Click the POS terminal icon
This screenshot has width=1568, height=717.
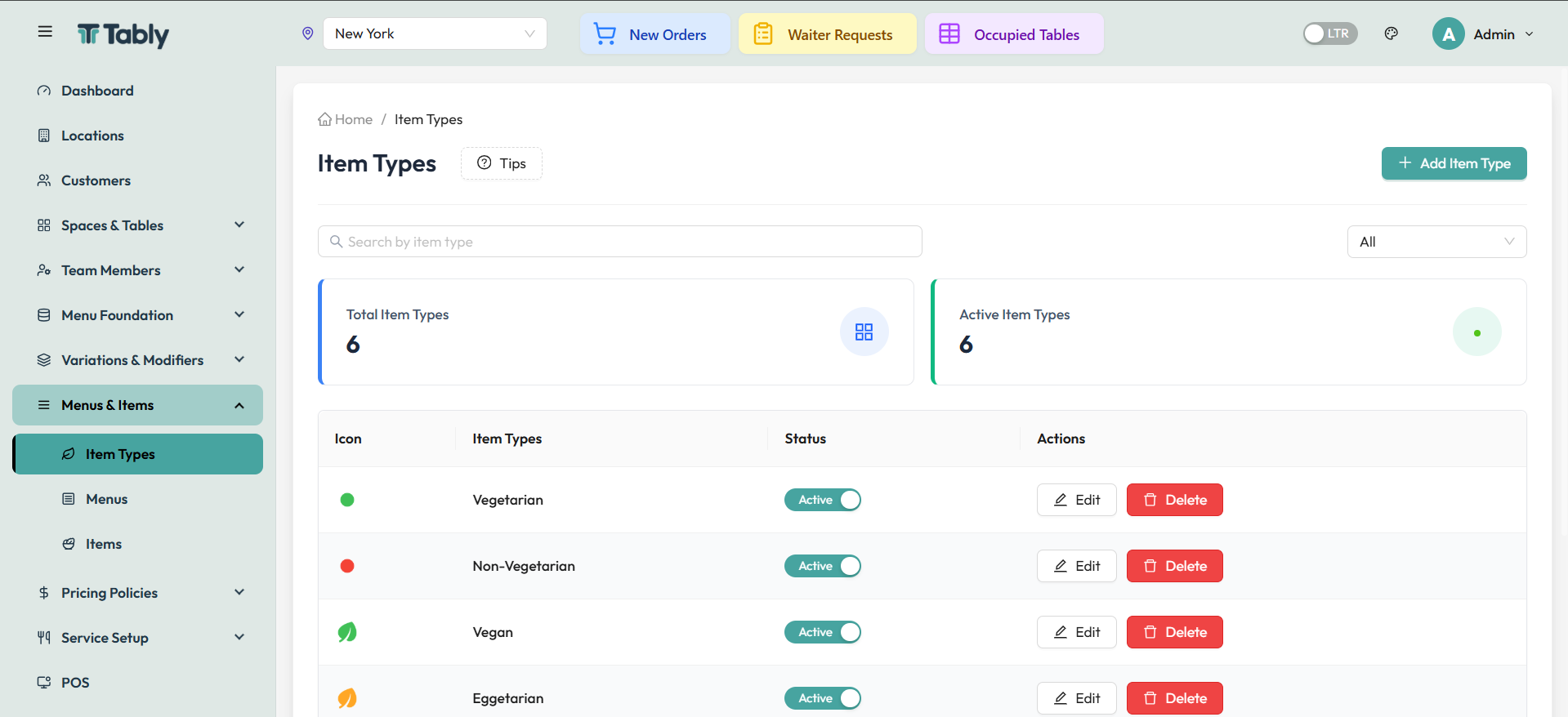click(x=44, y=683)
